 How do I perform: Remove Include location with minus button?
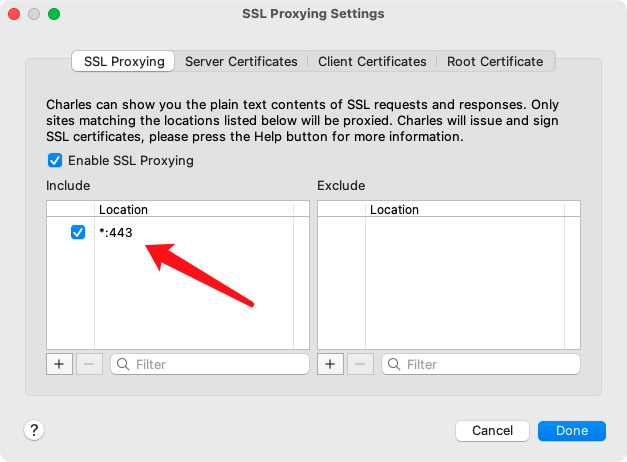tap(90, 364)
